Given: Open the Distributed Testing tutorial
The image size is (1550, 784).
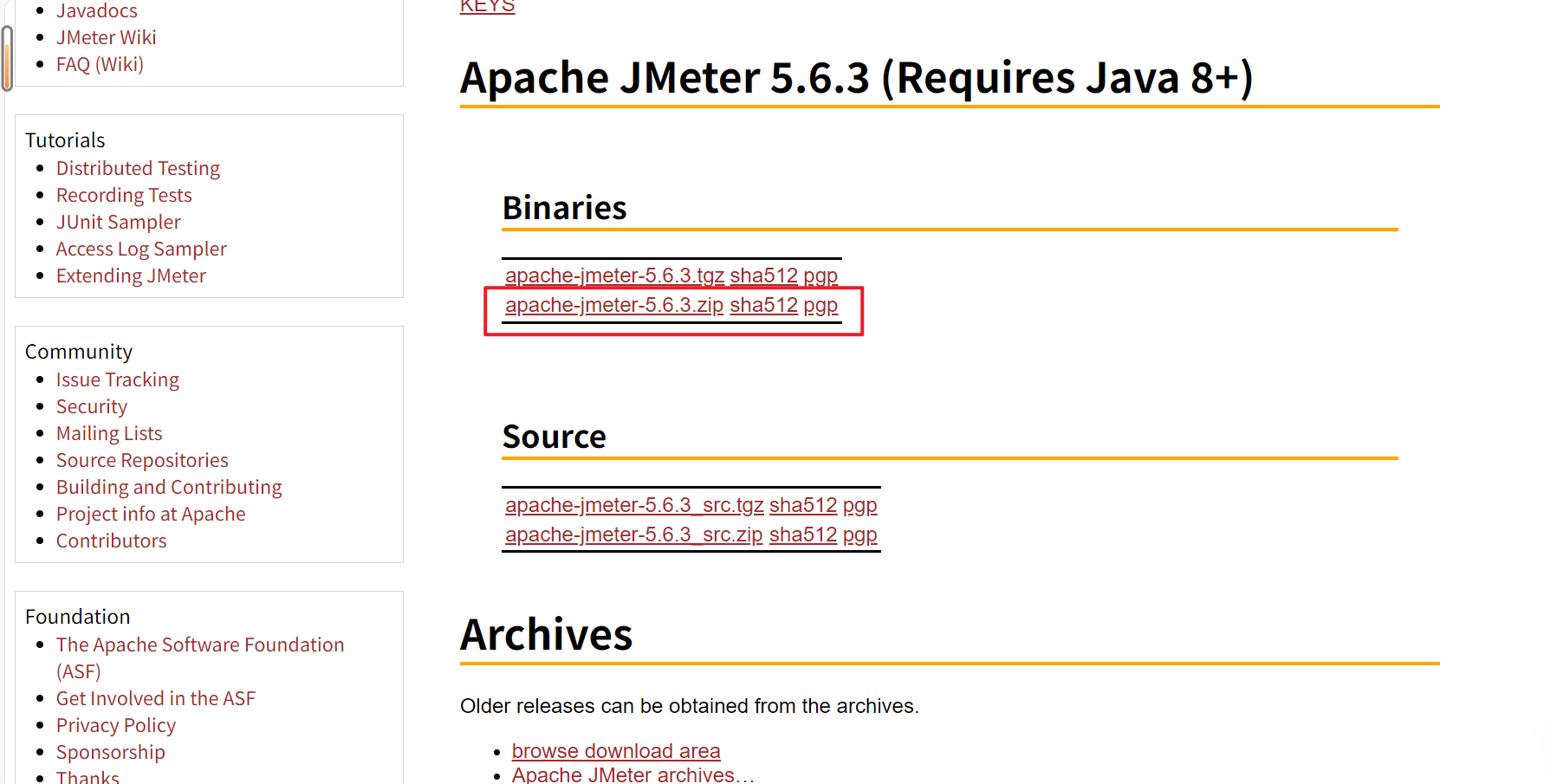Looking at the screenshot, I should [138, 168].
